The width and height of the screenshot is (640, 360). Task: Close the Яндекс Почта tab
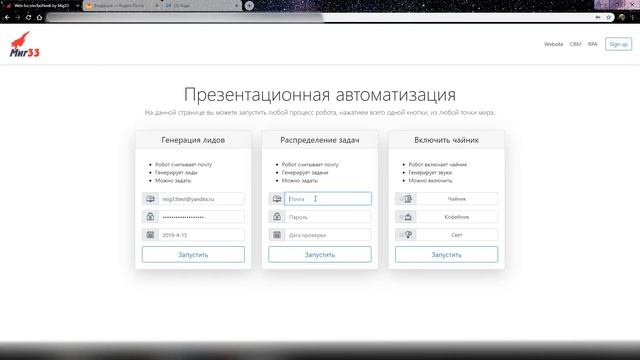coord(157,6)
